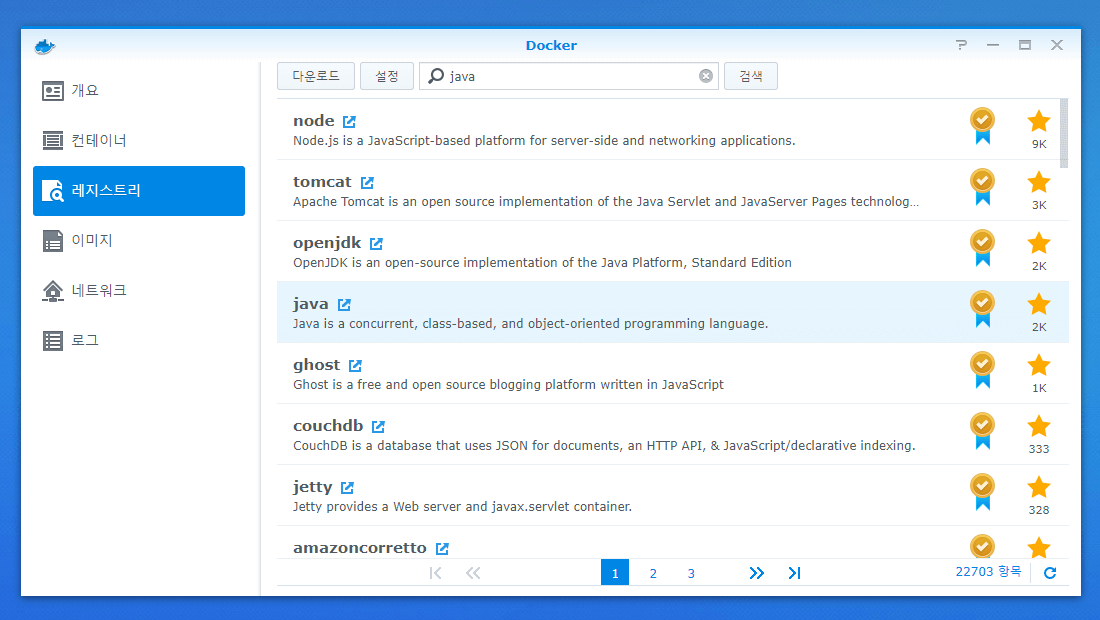The image size is (1100, 620).
Task: Open external link icon next to ghost
Action: (355, 365)
